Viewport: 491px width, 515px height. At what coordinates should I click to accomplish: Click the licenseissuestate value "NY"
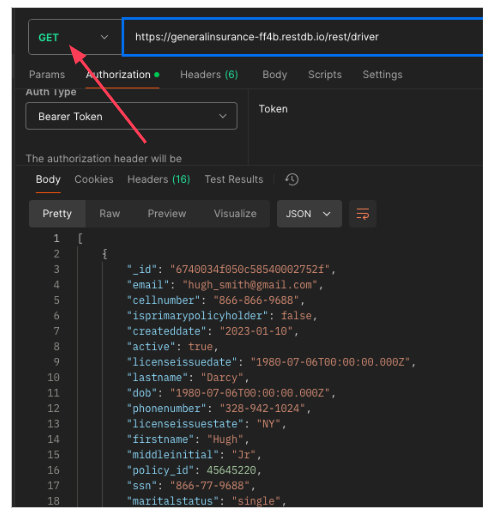[268, 424]
